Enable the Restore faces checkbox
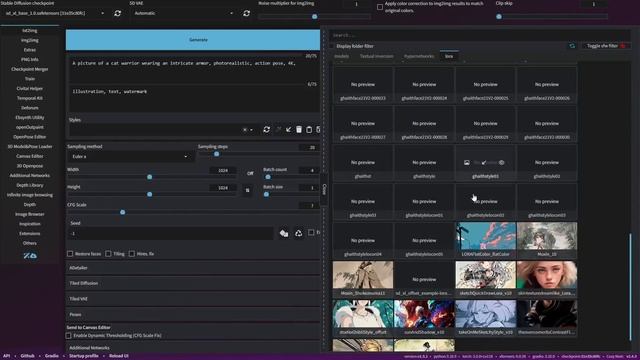Image resolution: width=640 pixels, height=360 pixels. tap(70, 254)
